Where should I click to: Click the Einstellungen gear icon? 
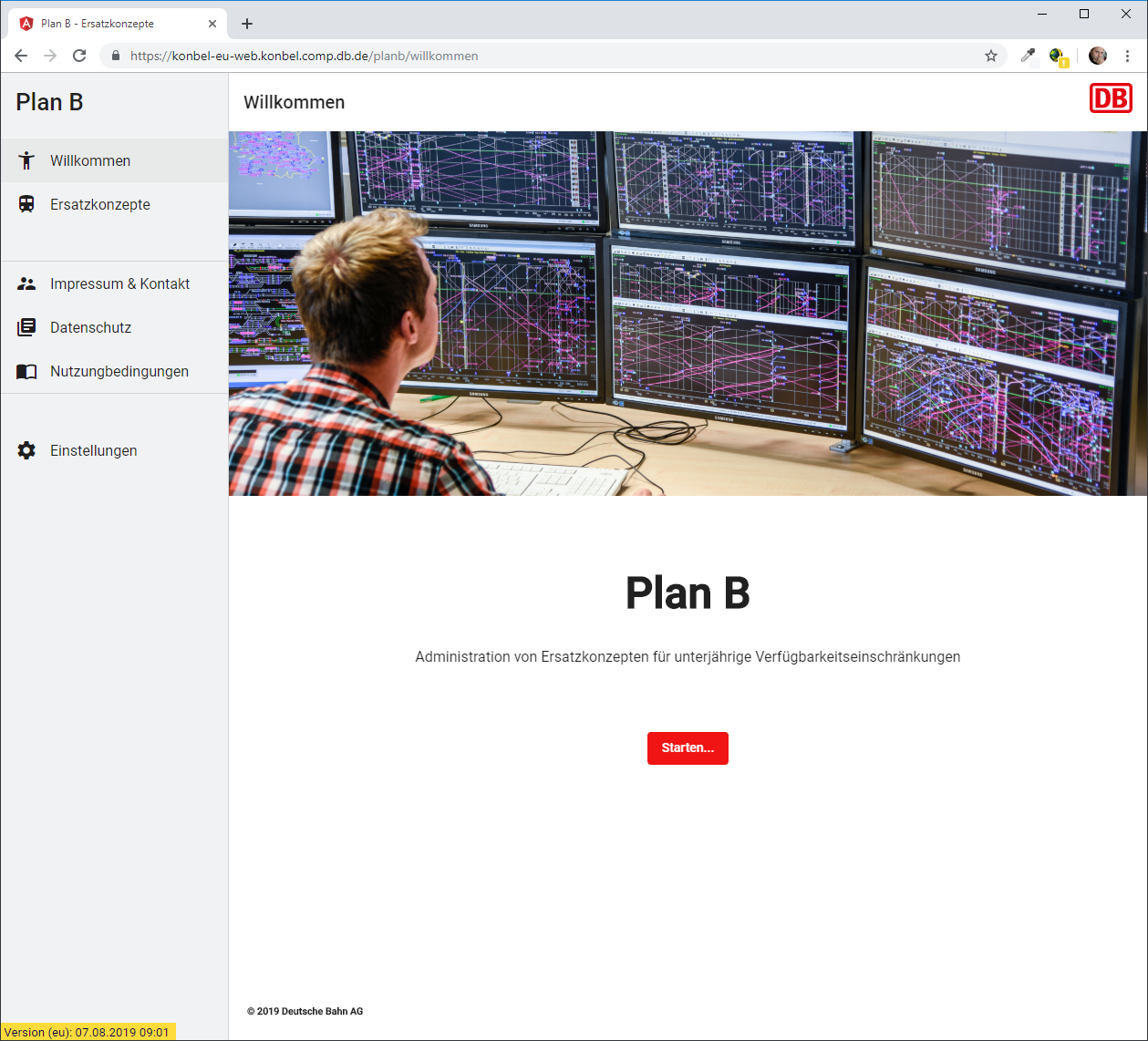26,450
